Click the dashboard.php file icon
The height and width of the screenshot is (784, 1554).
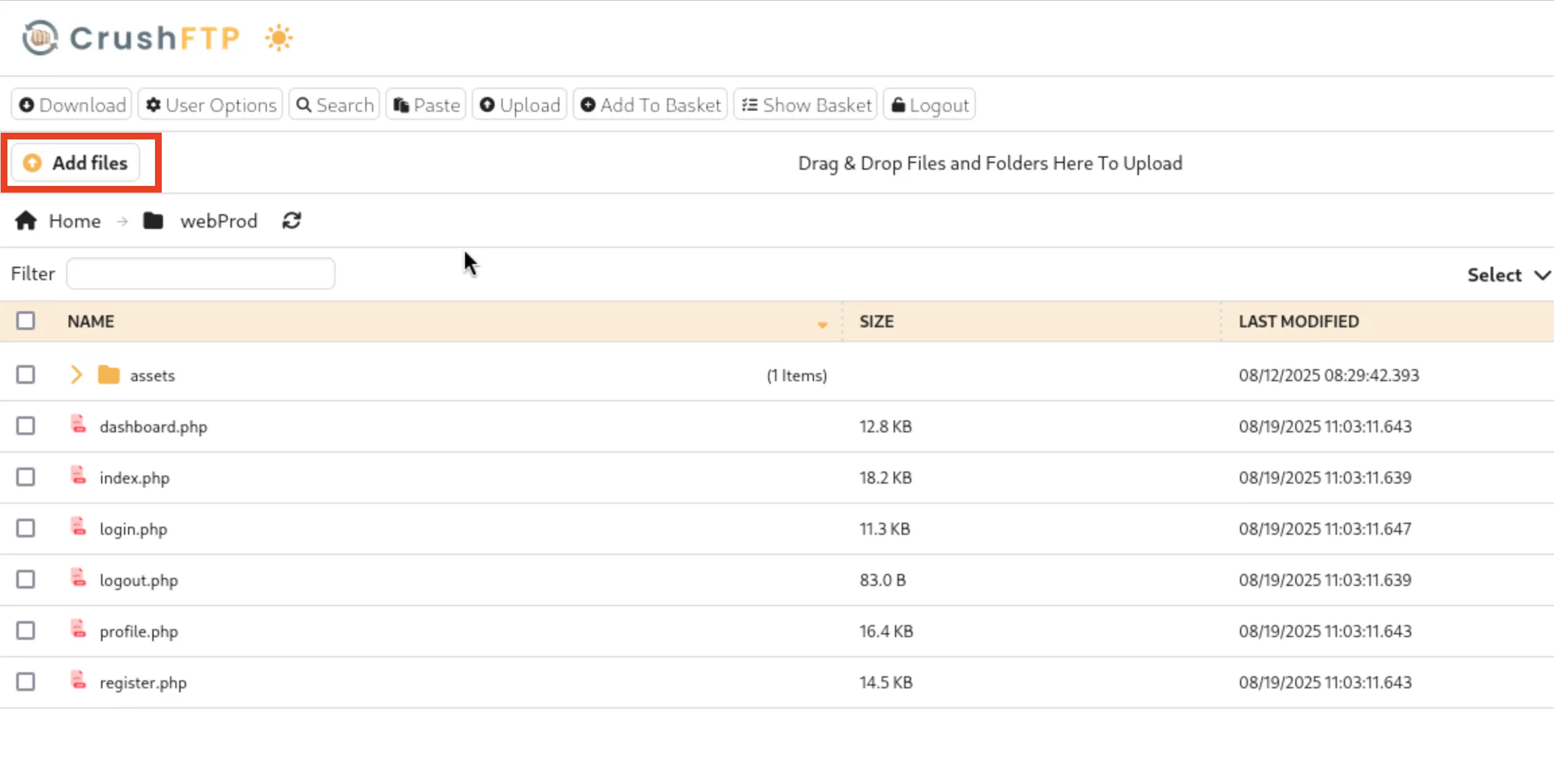79,425
